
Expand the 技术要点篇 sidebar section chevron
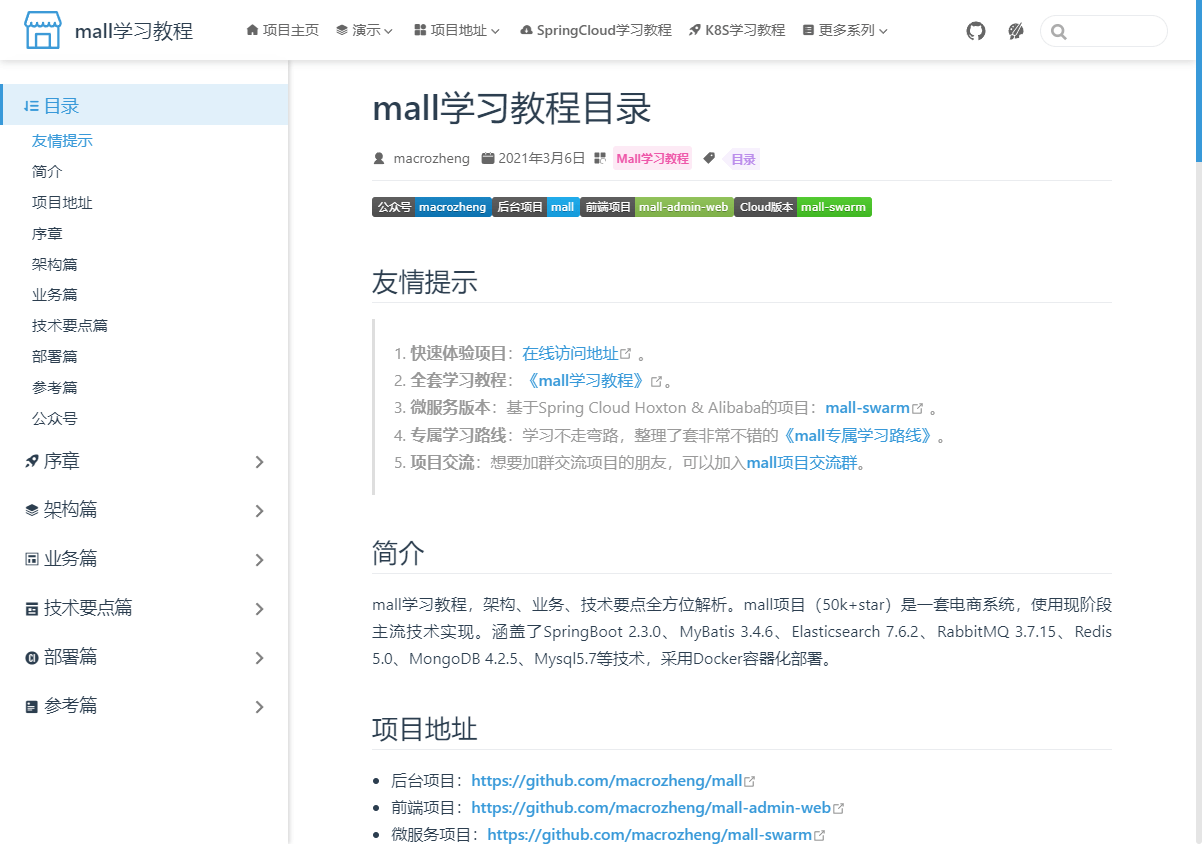[259, 609]
